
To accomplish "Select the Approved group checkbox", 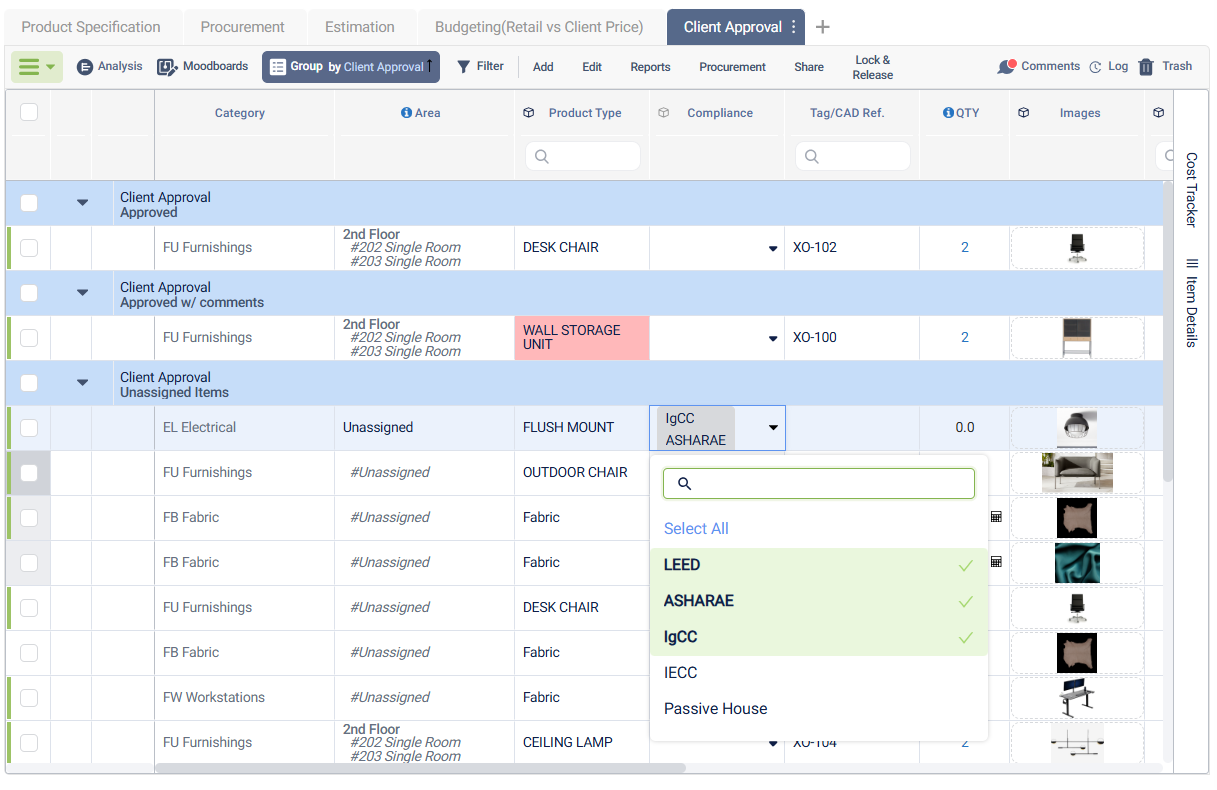I will tap(29, 203).
